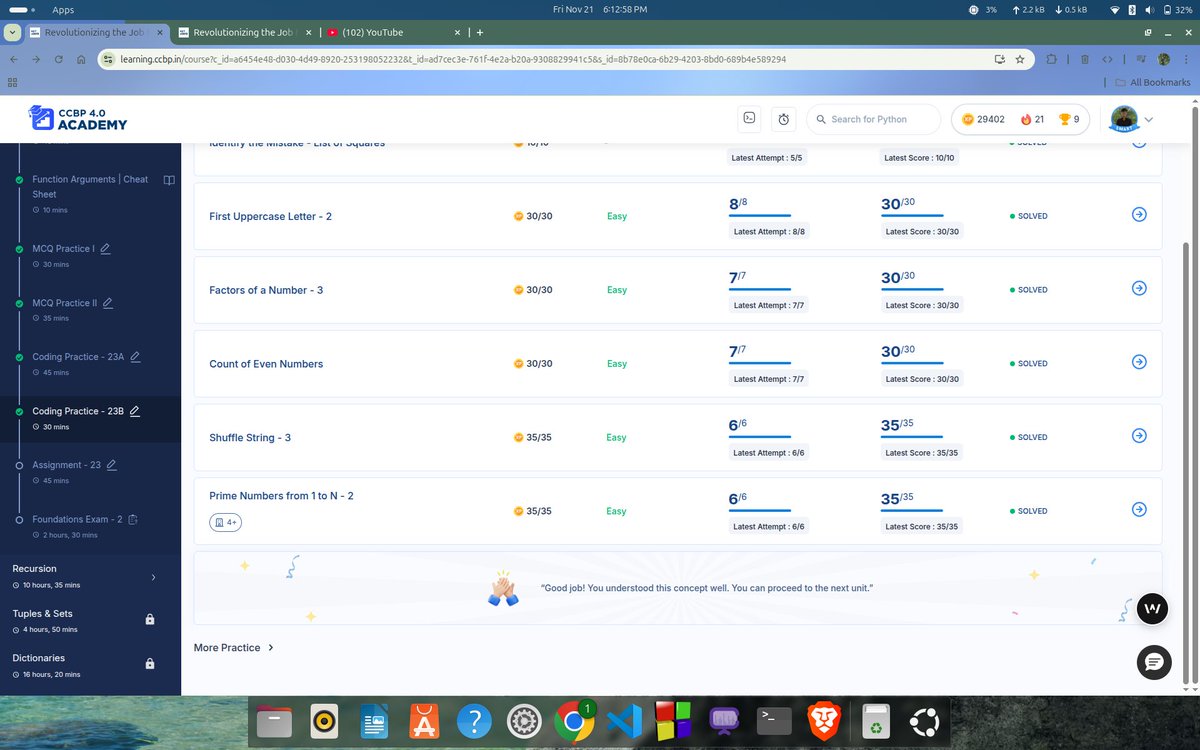The width and height of the screenshot is (1200, 750).
Task: Open Function Arguments Cheat Sheet in sidebar
Action: 90,186
